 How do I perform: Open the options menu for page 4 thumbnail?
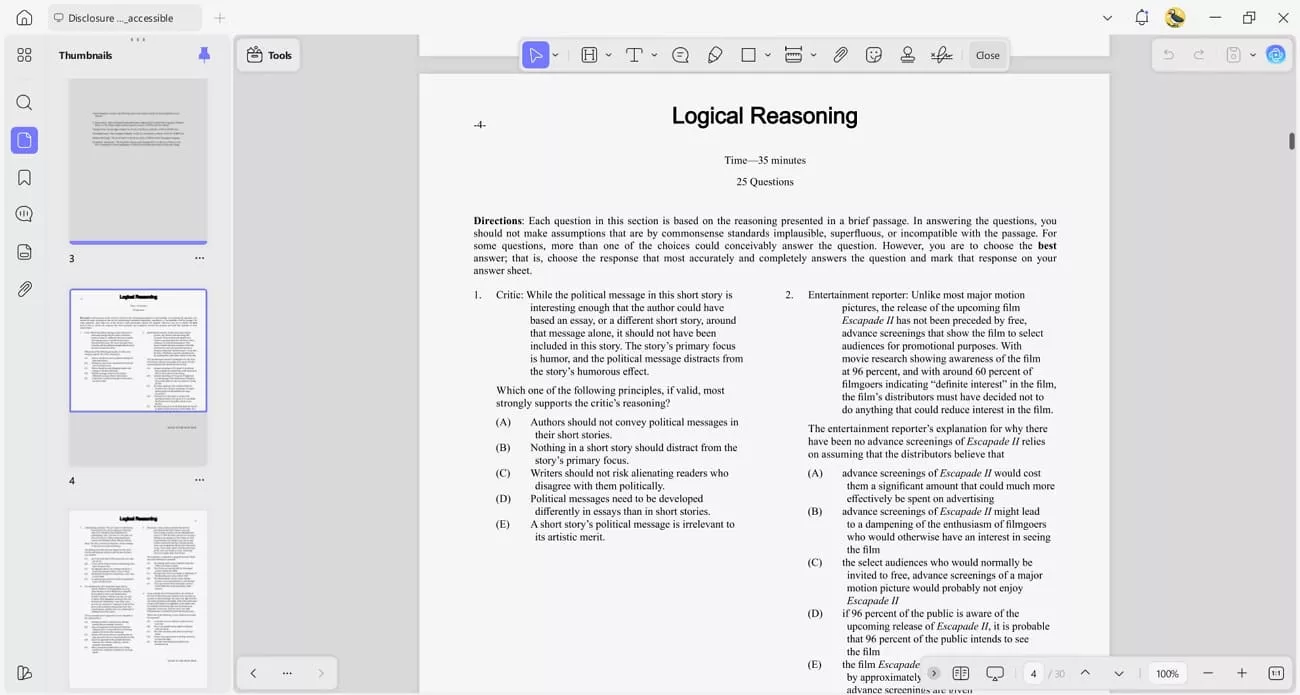point(199,480)
